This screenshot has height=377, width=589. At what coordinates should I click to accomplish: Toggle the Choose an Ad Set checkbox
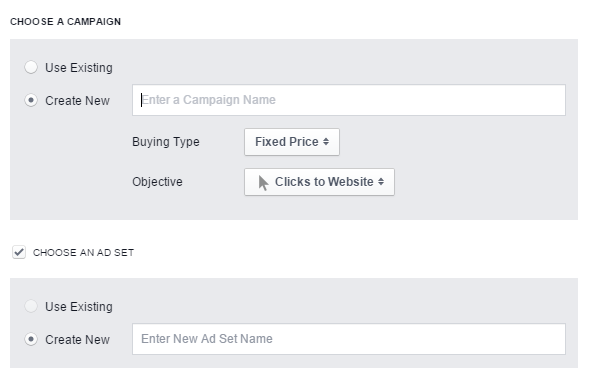[19, 252]
